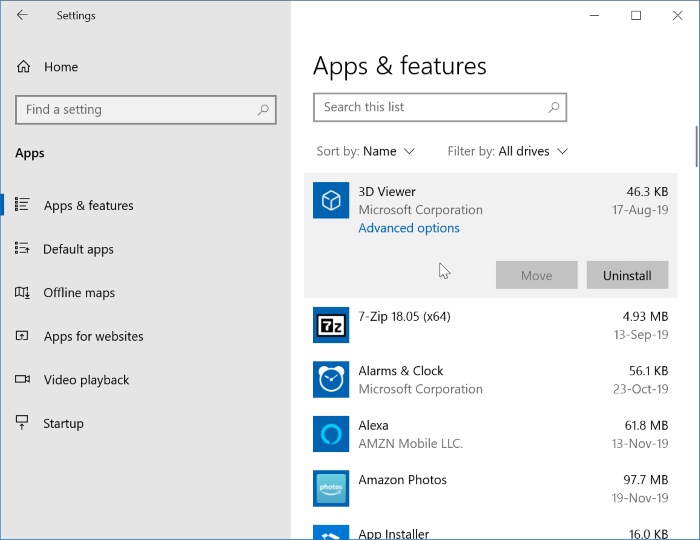Open the Filter by All drives dropdown

click(x=508, y=151)
